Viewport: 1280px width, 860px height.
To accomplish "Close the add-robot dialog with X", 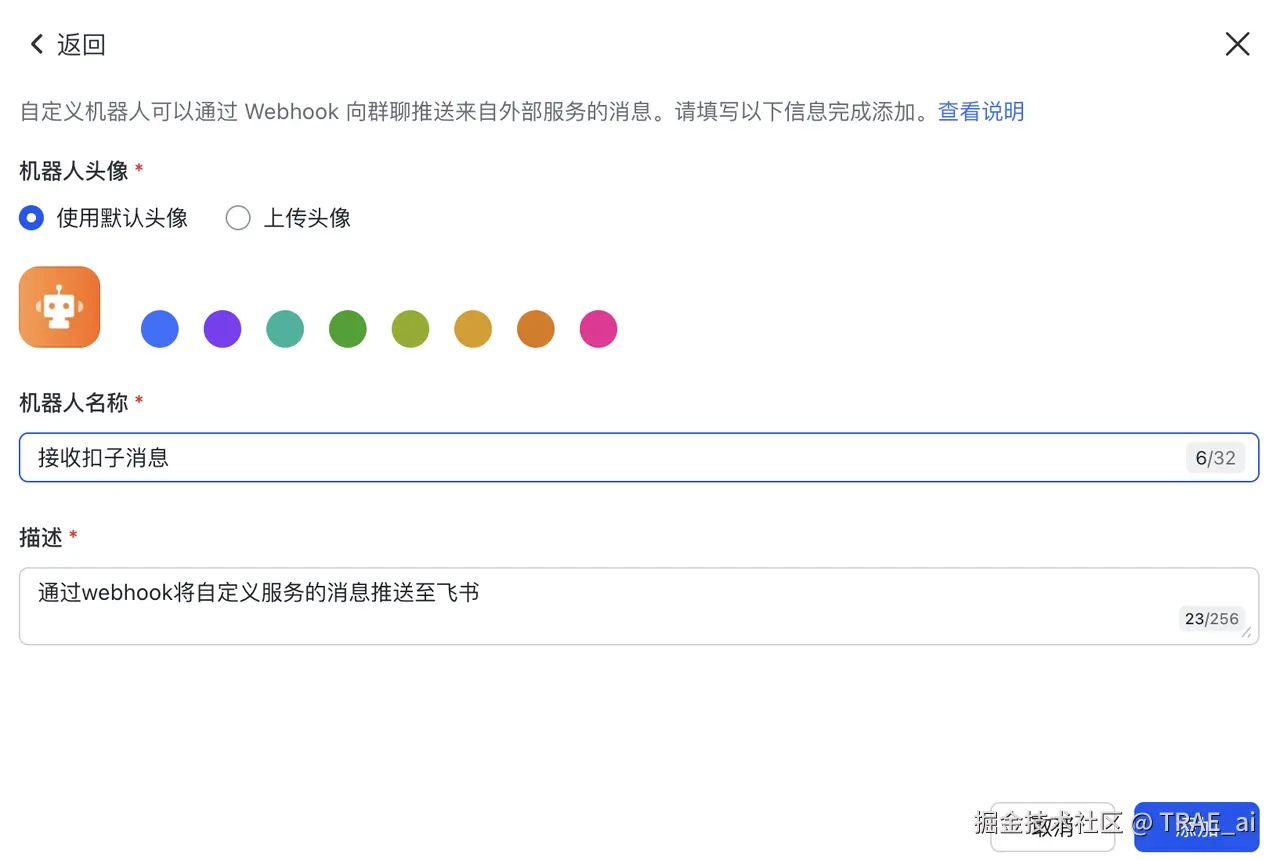I will coord(1237,44).
